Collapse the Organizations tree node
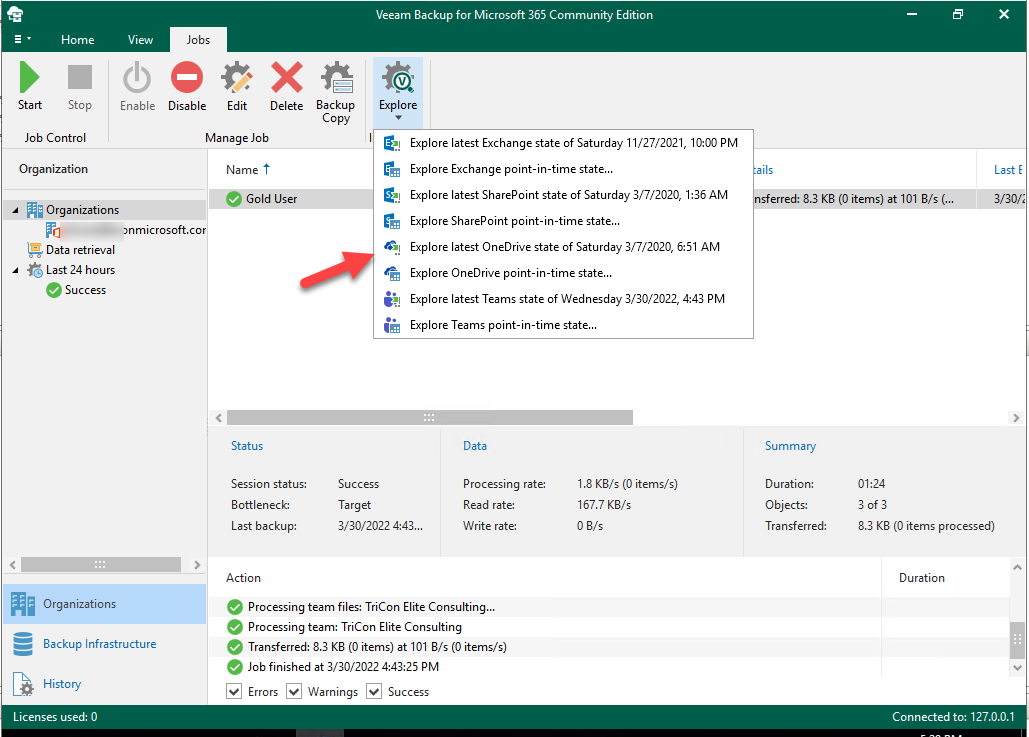The height and width of the screenshot is (737, 1029). 17,210
